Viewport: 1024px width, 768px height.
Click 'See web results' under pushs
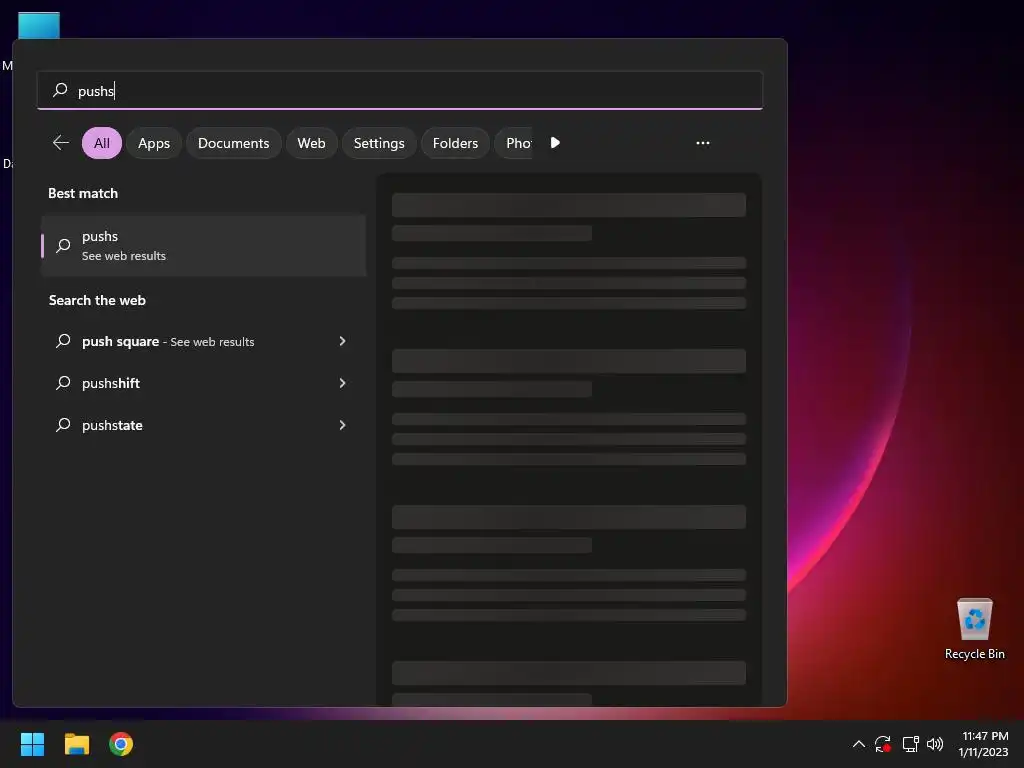coord(123,256)
